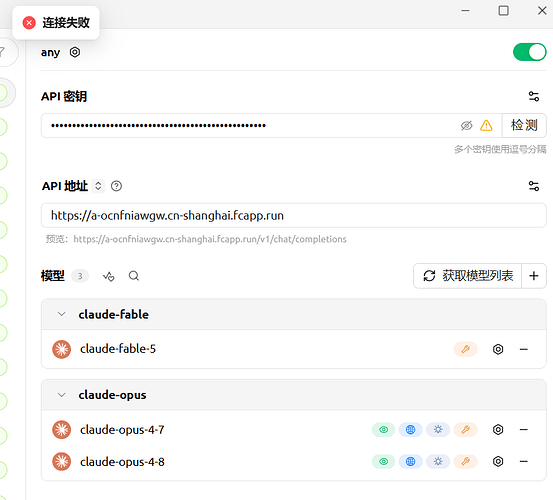Screen dimensions: 553x500
Task: Select the claude-opus-4-8 model name
Action: pyautogui.click(x=122, y=462)
